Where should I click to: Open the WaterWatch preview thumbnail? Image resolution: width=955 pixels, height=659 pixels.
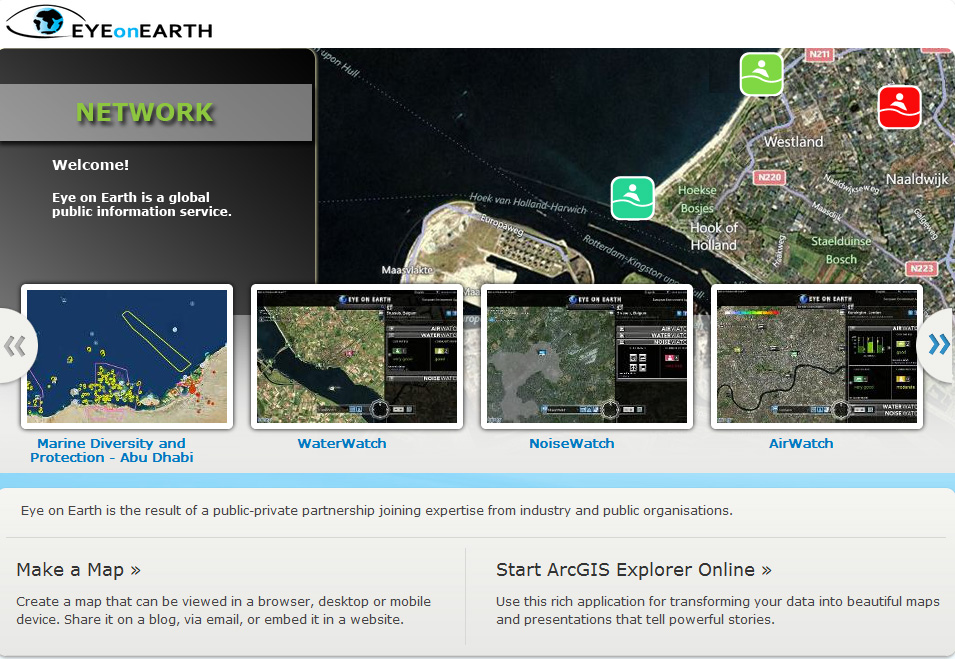(357, 357)
